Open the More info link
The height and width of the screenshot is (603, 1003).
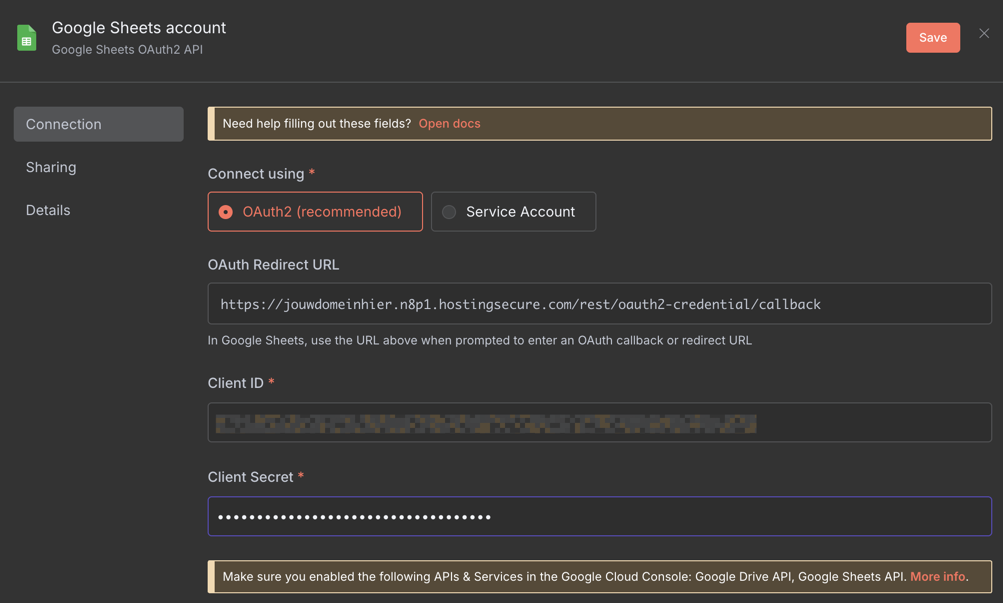(937, 576)
